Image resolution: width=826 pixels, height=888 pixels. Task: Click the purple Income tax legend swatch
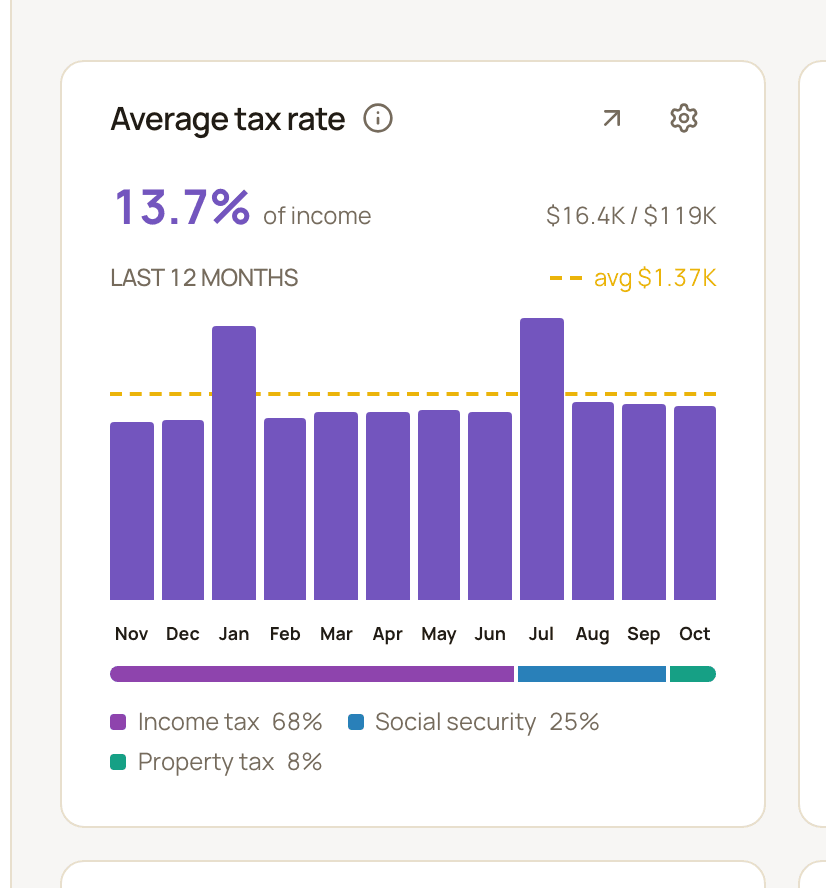118,722
